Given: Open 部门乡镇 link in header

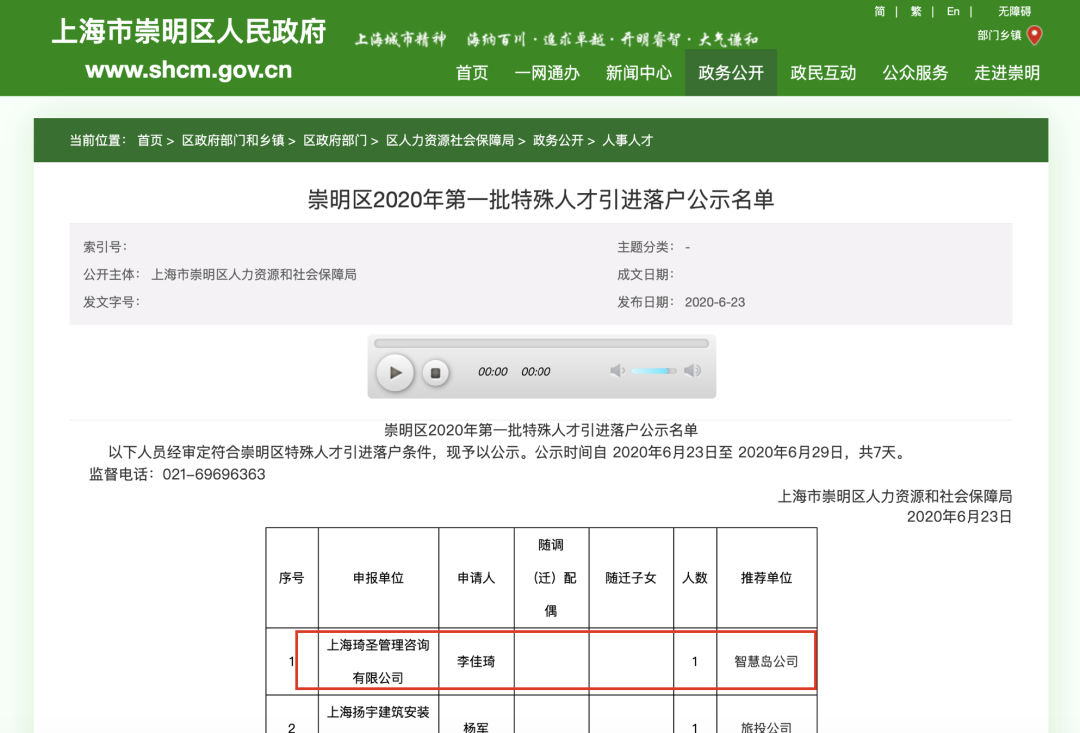Looking at the screenshot, I should tap(999, 35).
